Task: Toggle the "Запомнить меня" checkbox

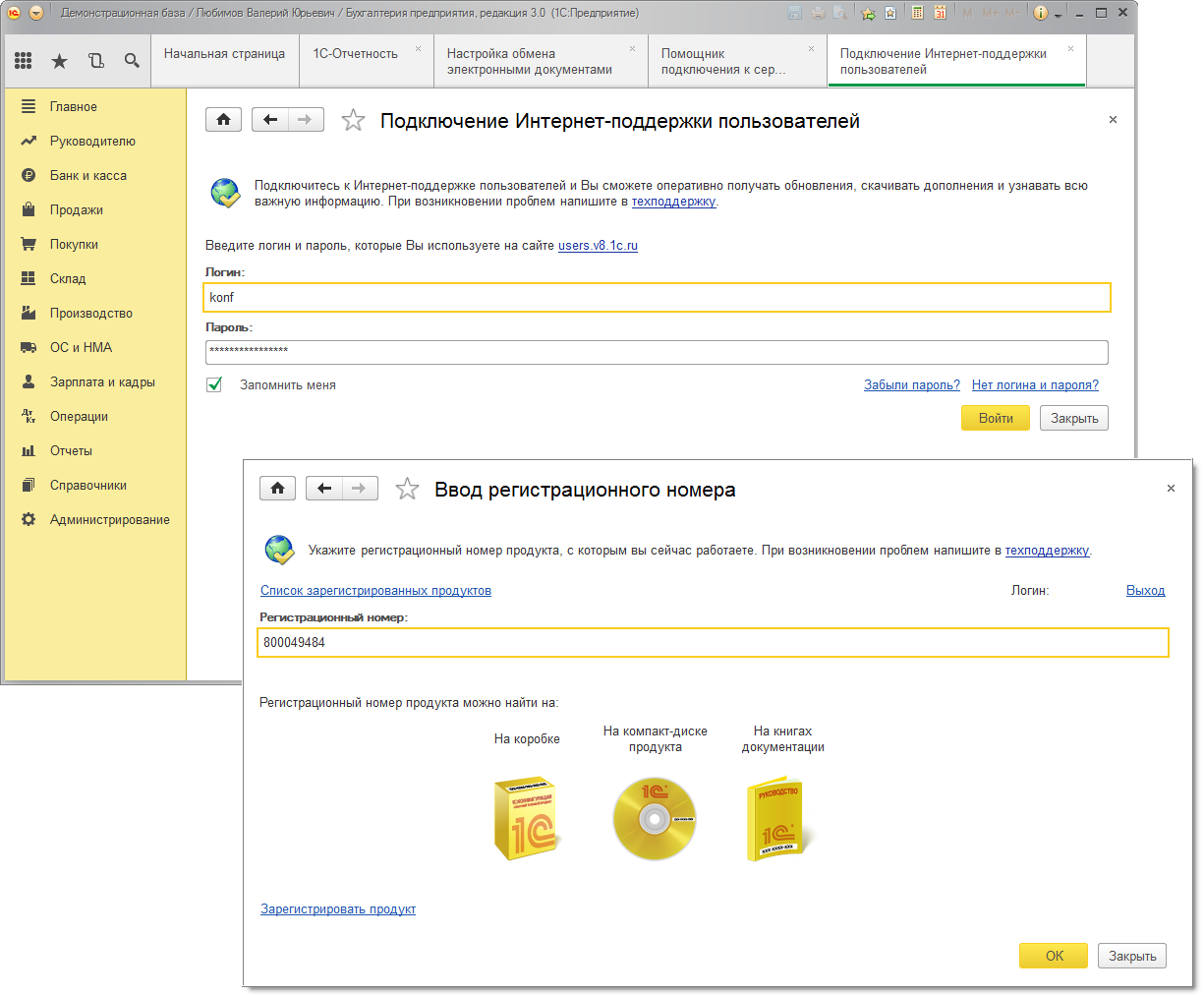Action: click(214, 384)
